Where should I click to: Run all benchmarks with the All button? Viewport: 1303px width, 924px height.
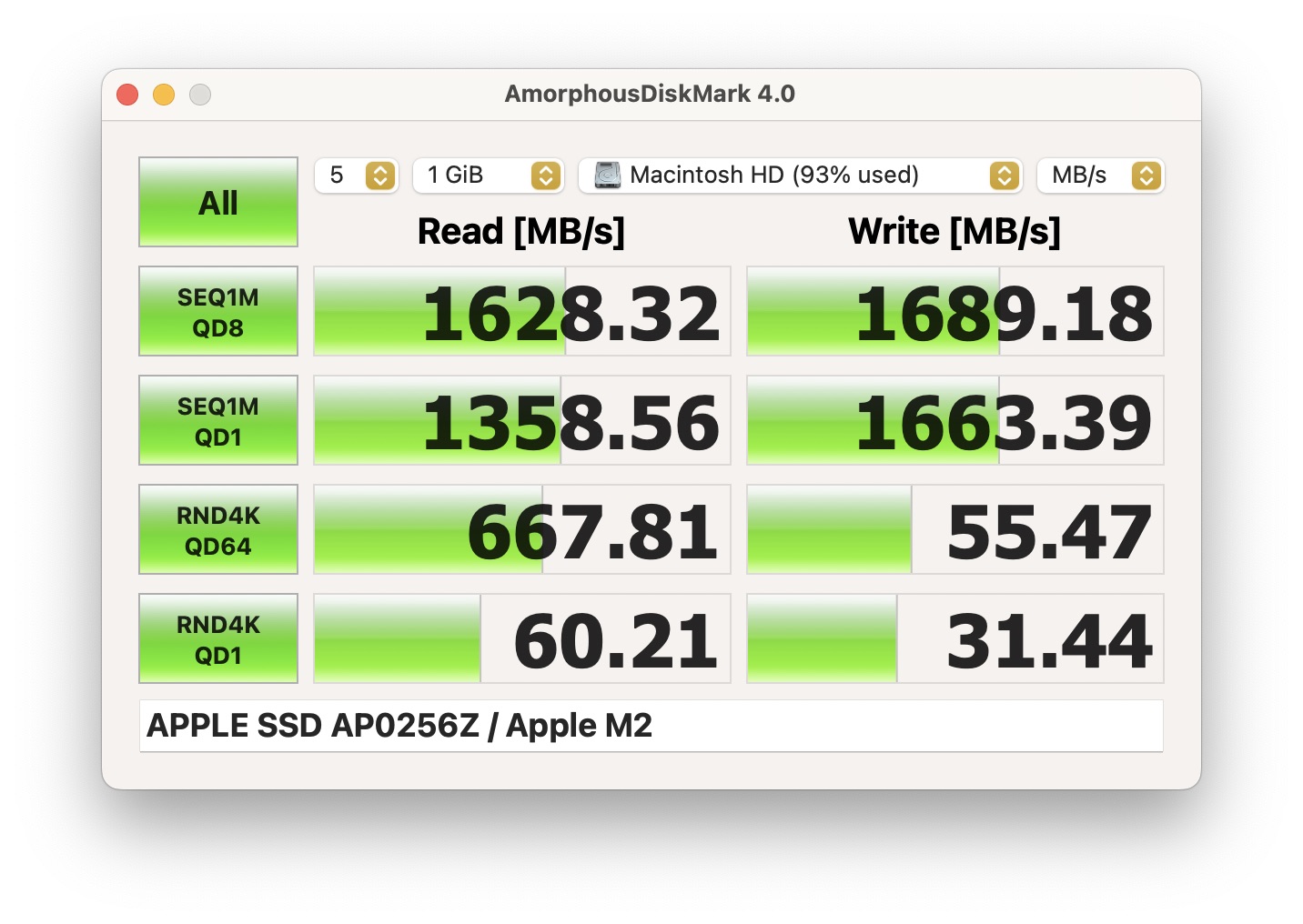click(x=218, y=202)
